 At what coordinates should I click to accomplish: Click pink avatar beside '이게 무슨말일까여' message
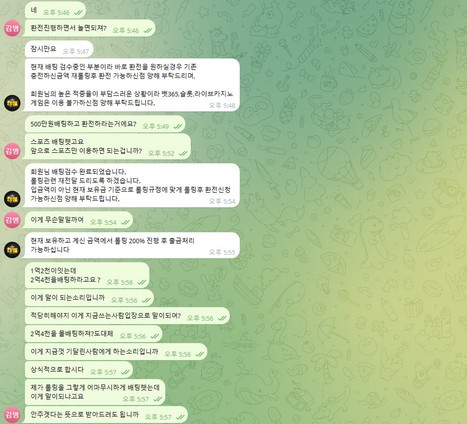pyautogui.click(x=12, y=220)
